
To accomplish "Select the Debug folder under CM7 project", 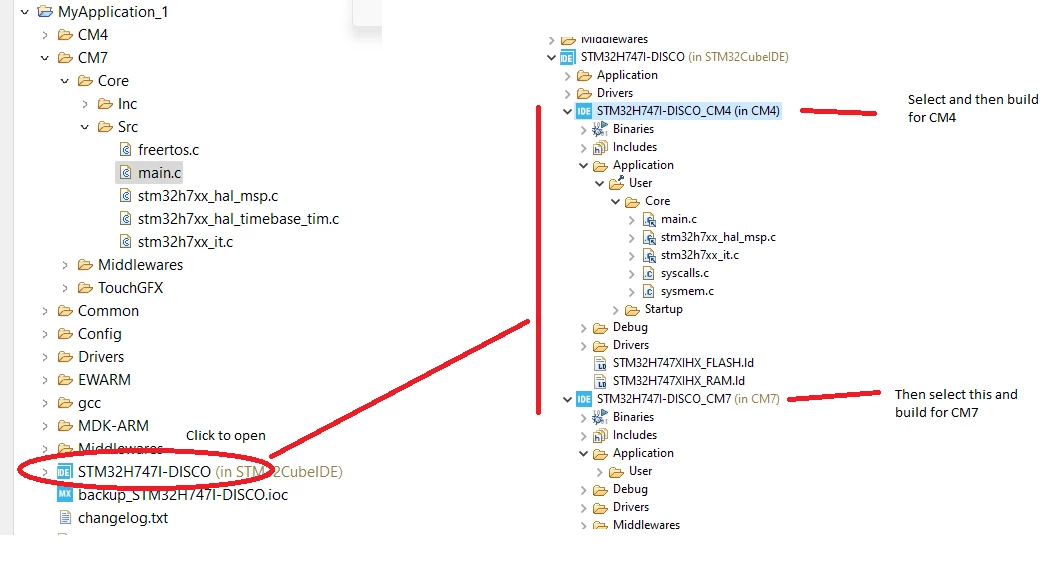I will pos(630,489).
